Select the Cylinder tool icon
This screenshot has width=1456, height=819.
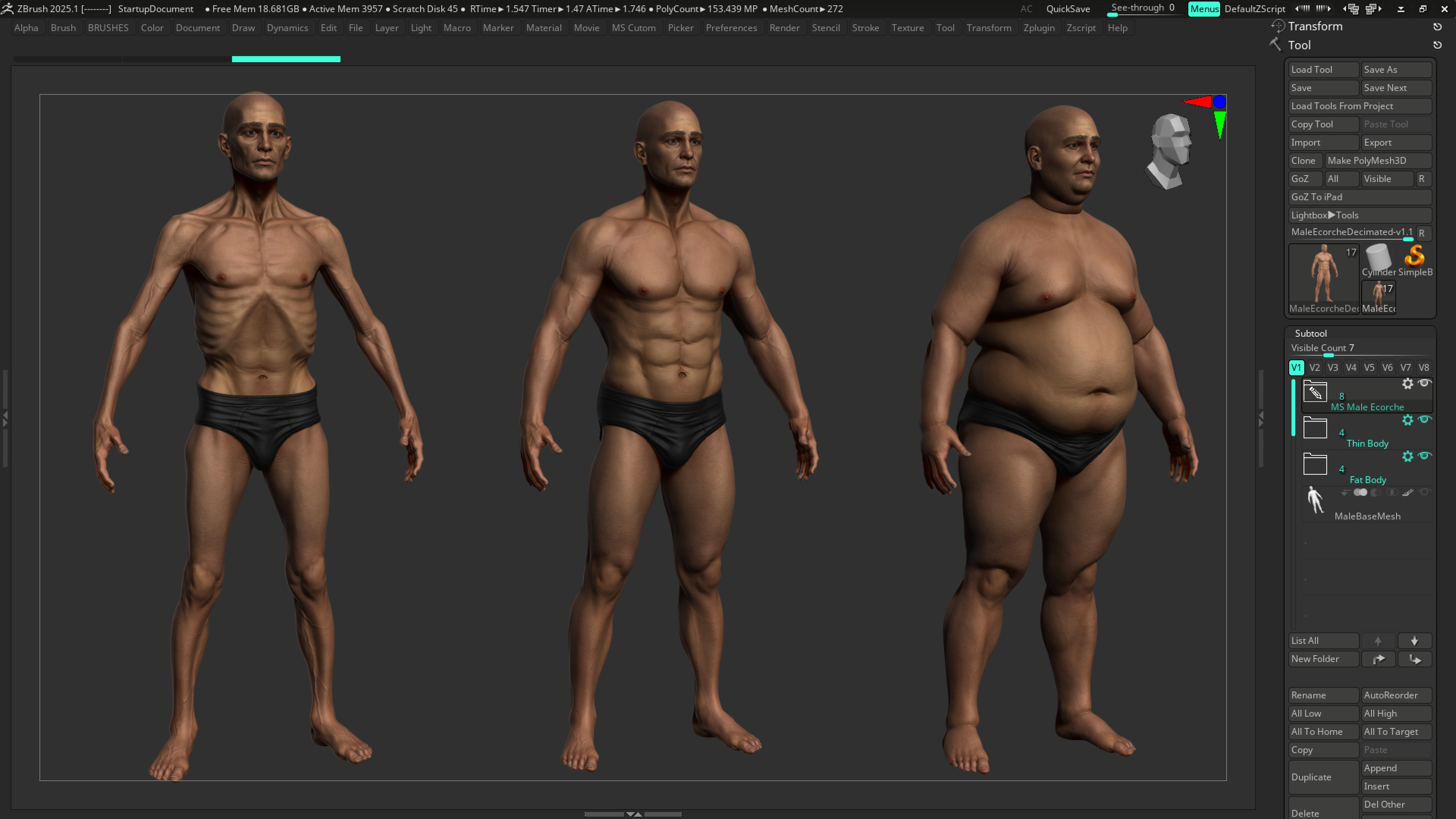1378,260
